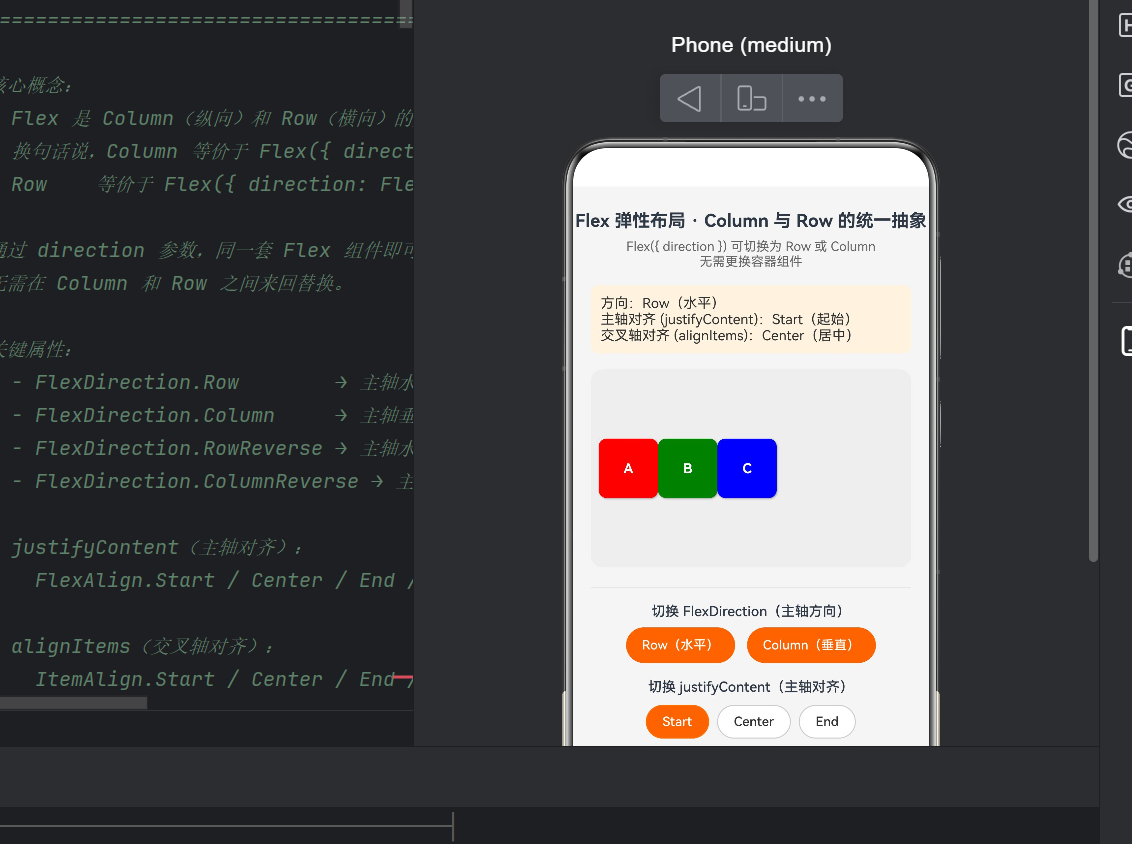Click the '切换 justifyContent（主轴对齐）' label
Screen dimensions: 1132x844
[747, 687]
